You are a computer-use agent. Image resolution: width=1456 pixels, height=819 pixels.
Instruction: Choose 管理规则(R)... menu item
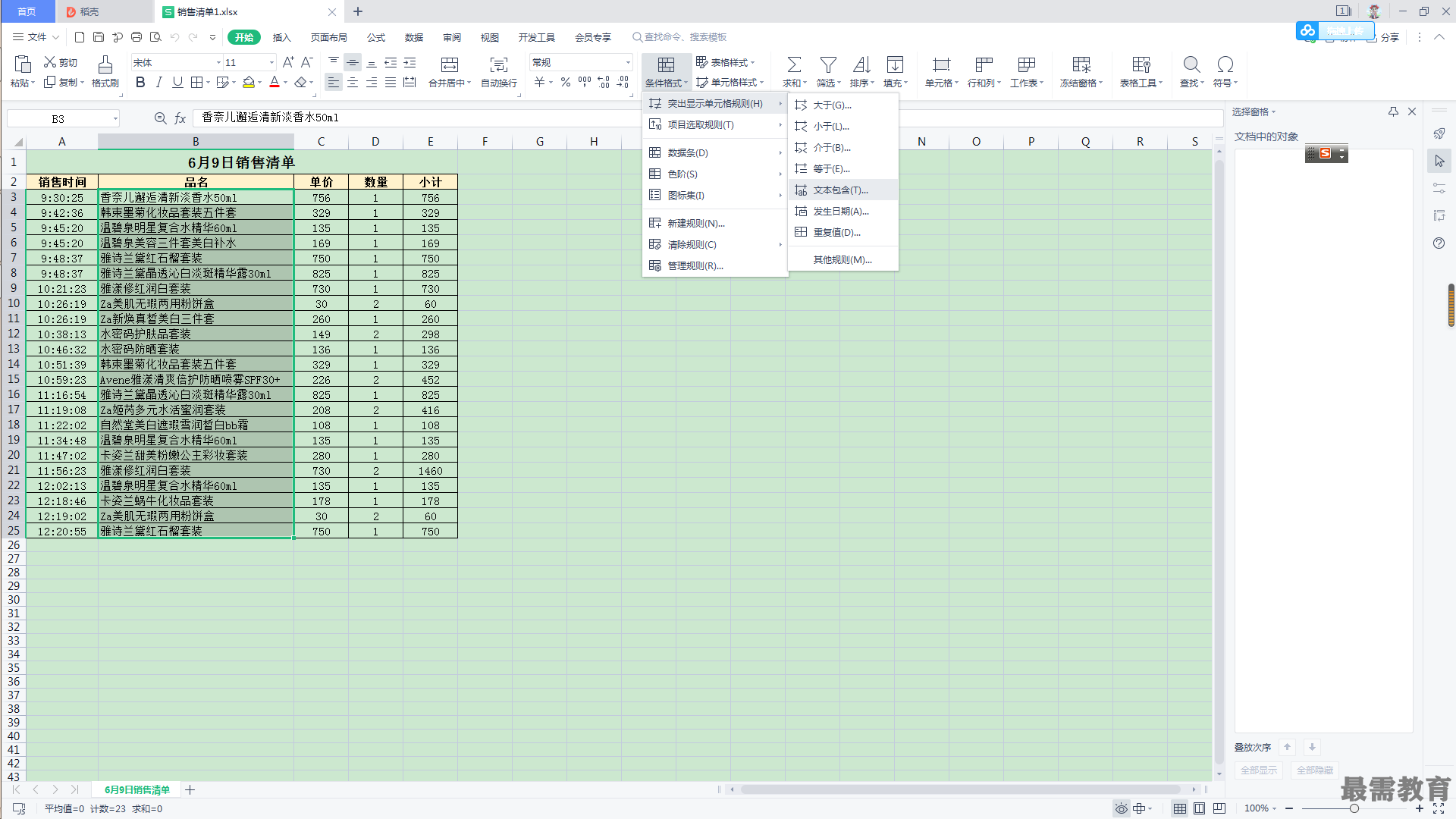715,266
